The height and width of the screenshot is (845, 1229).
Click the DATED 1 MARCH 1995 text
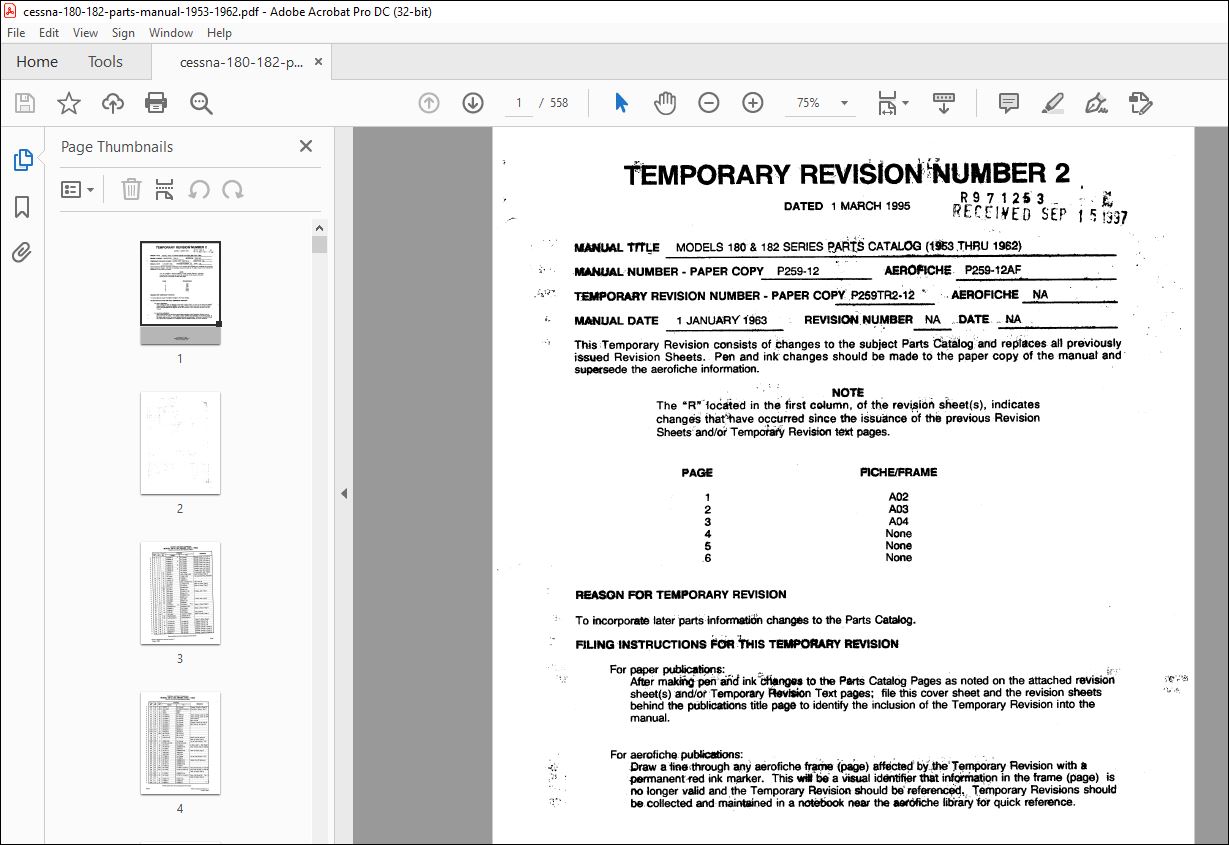(847, 206)
